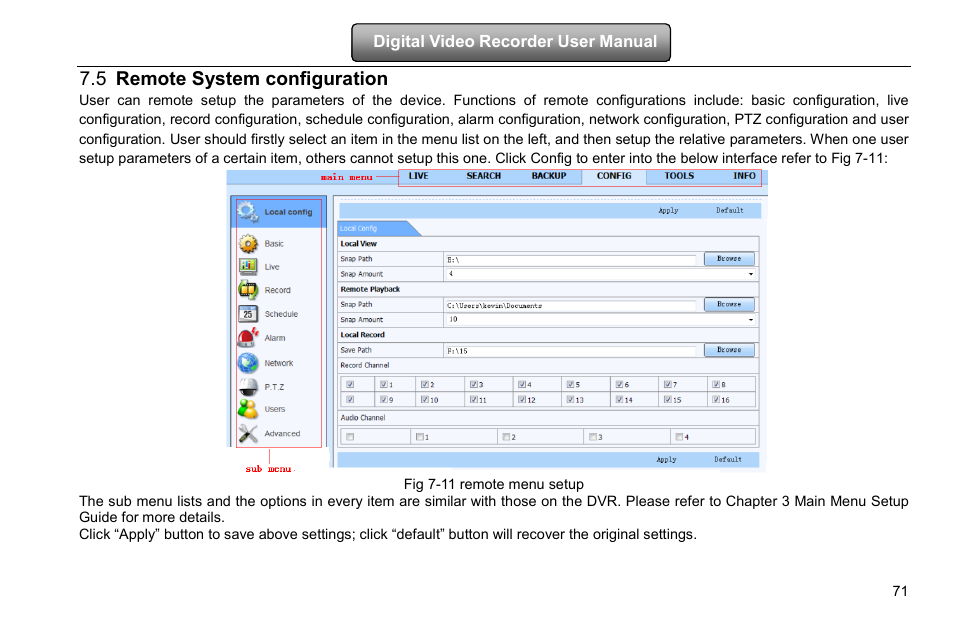
Task: Enable audio channel 2
Action: (506, 436)
